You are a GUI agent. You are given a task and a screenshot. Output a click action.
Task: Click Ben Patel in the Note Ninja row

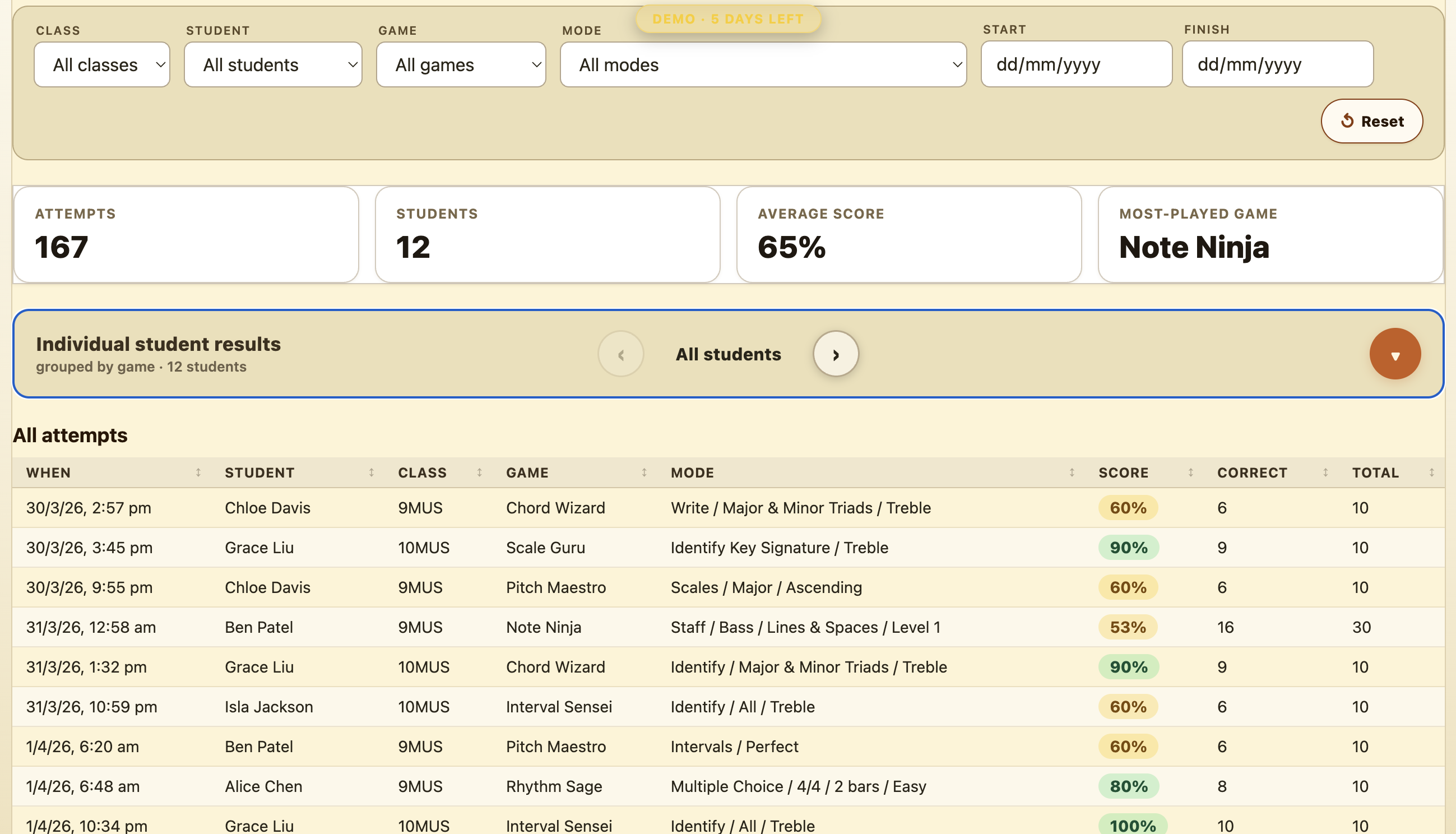tap(259, 627)
